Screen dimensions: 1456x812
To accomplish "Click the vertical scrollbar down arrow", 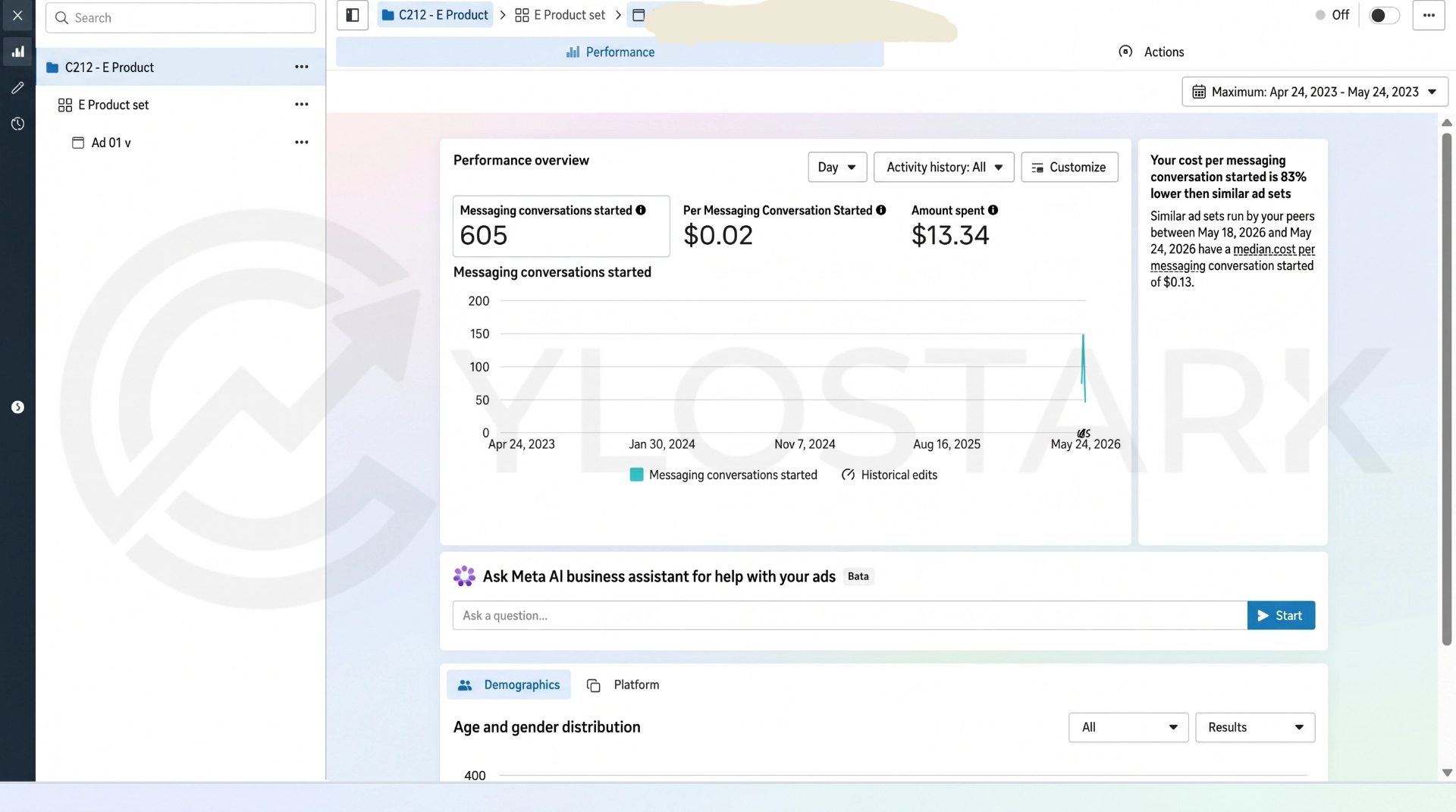I will (1447, 773).
